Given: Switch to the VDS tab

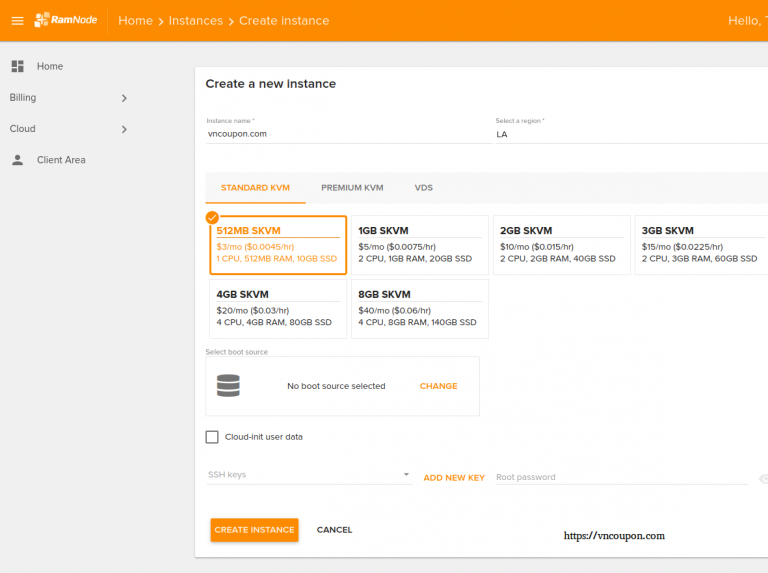Looking at the screenshot, I should click(424, 188).
